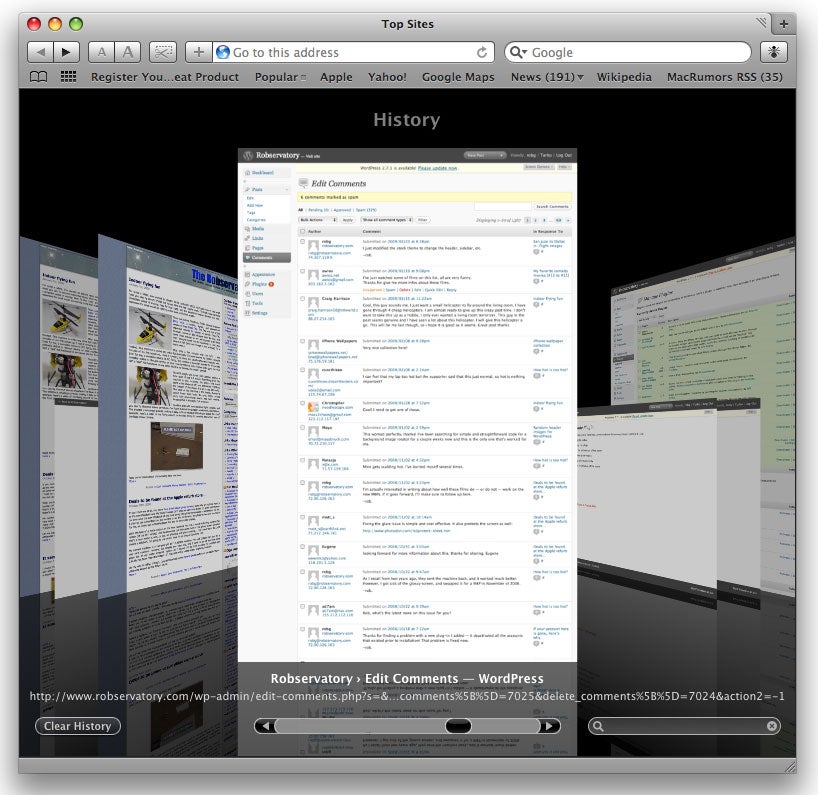
Task: Click the robservatory.com edit-comments URL text
Action: coord(407,696)
